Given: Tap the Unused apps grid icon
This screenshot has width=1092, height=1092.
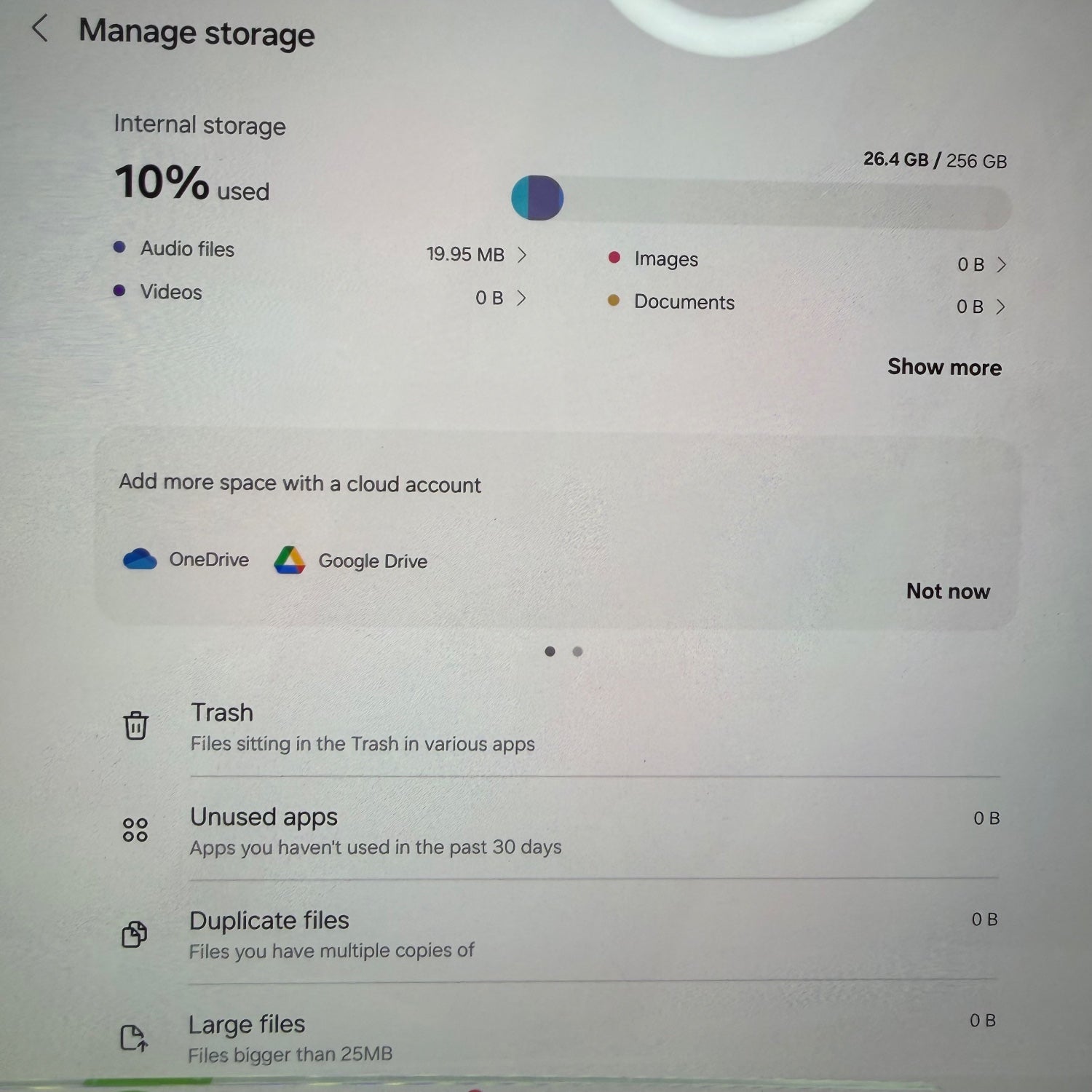Looking at the screenshot, I should (135, 830).
